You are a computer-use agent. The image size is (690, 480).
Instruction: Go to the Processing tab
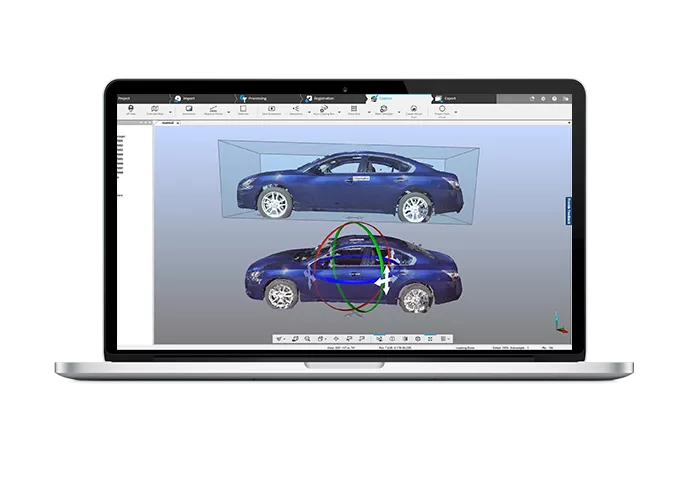point(259,98)
